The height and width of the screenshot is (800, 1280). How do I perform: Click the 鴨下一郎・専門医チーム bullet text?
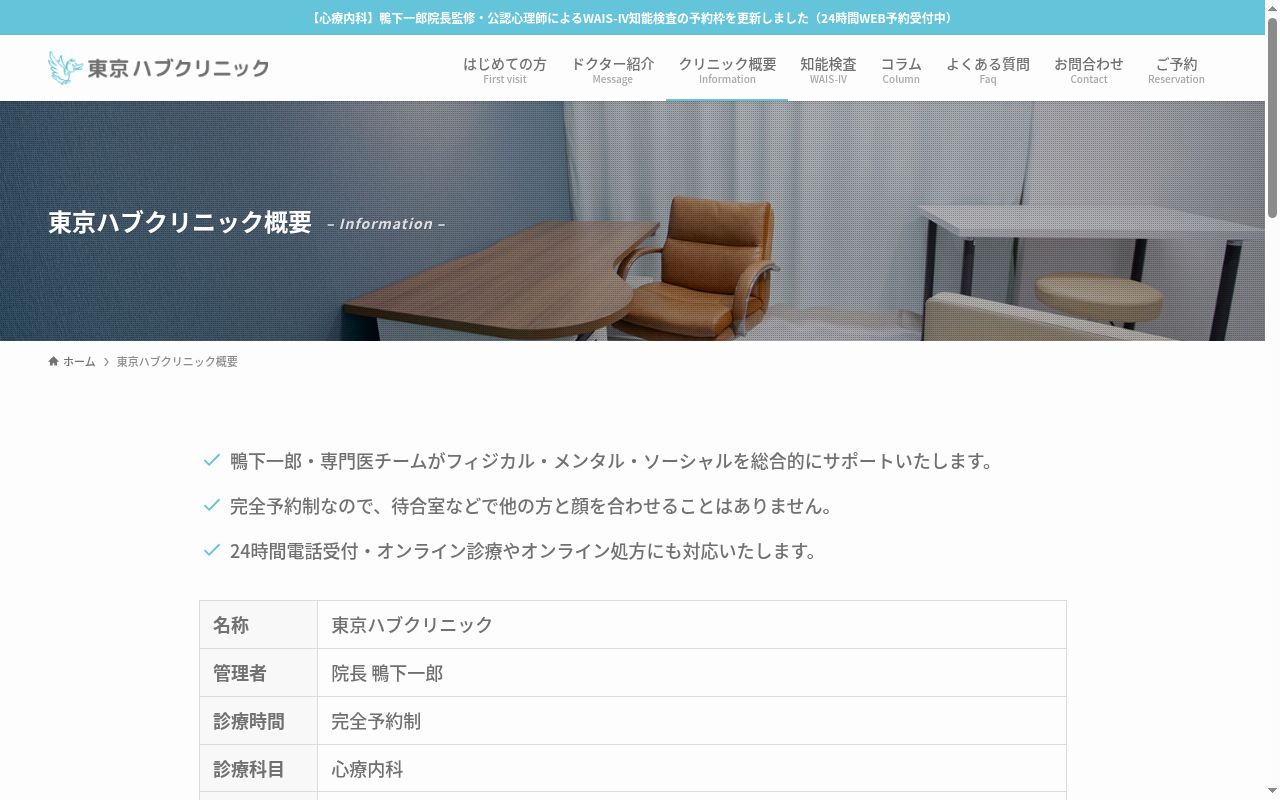click(x=613, y=461)
